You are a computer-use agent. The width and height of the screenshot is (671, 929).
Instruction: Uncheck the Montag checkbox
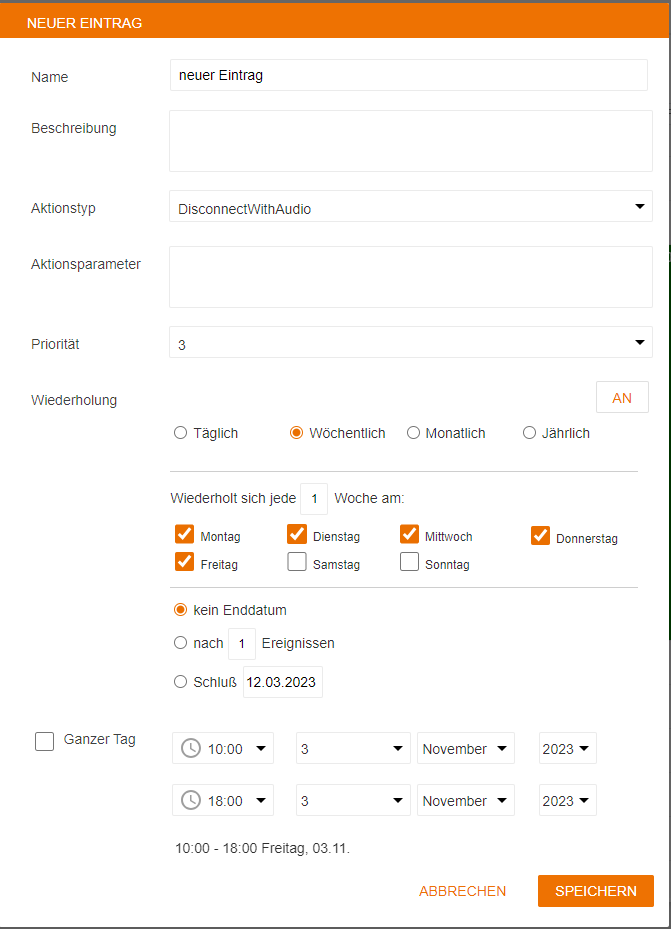pos(184,534)
